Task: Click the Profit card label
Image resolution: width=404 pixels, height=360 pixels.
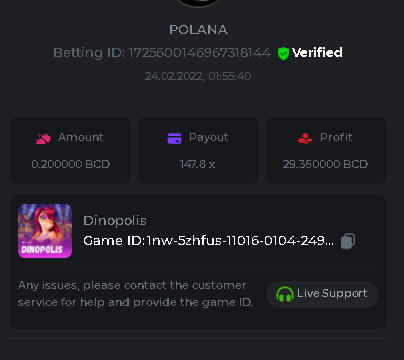Action: [x=336, y=137]
